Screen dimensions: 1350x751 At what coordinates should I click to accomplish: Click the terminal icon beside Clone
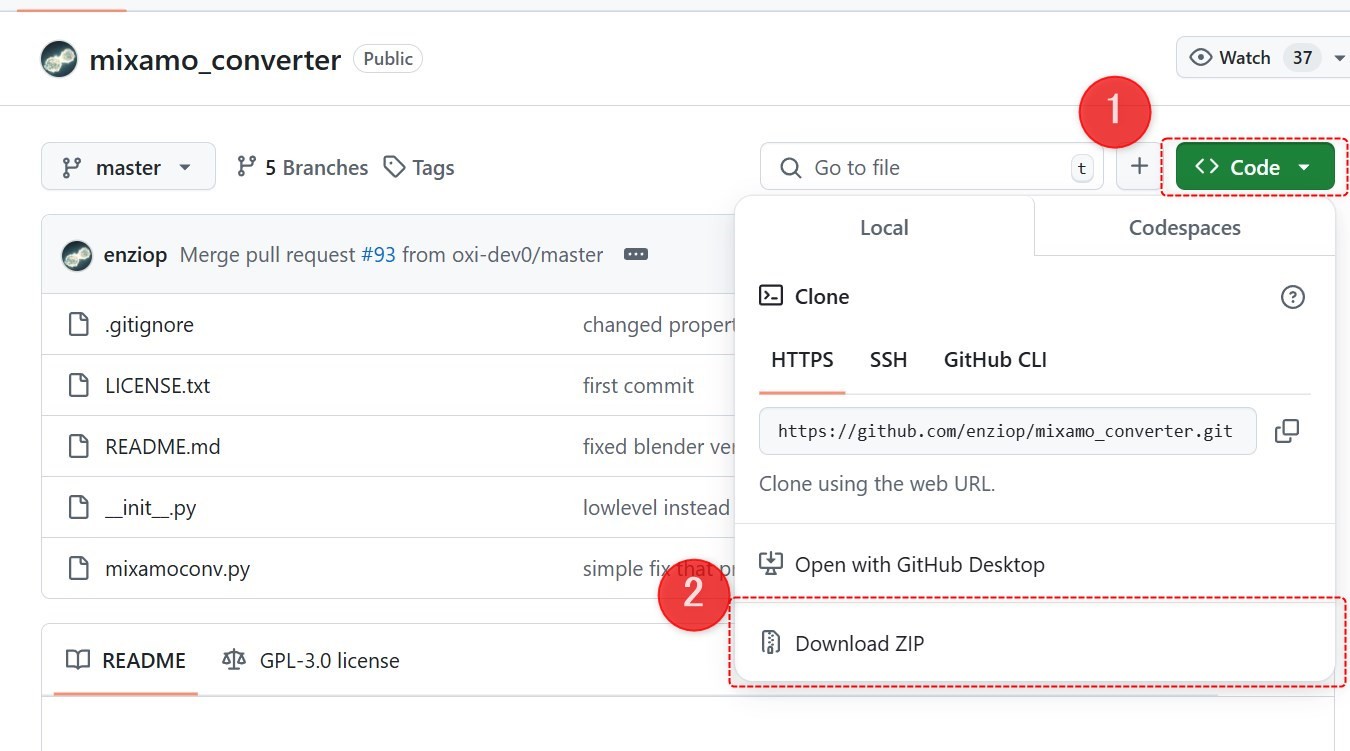click(x=771, y=295)
